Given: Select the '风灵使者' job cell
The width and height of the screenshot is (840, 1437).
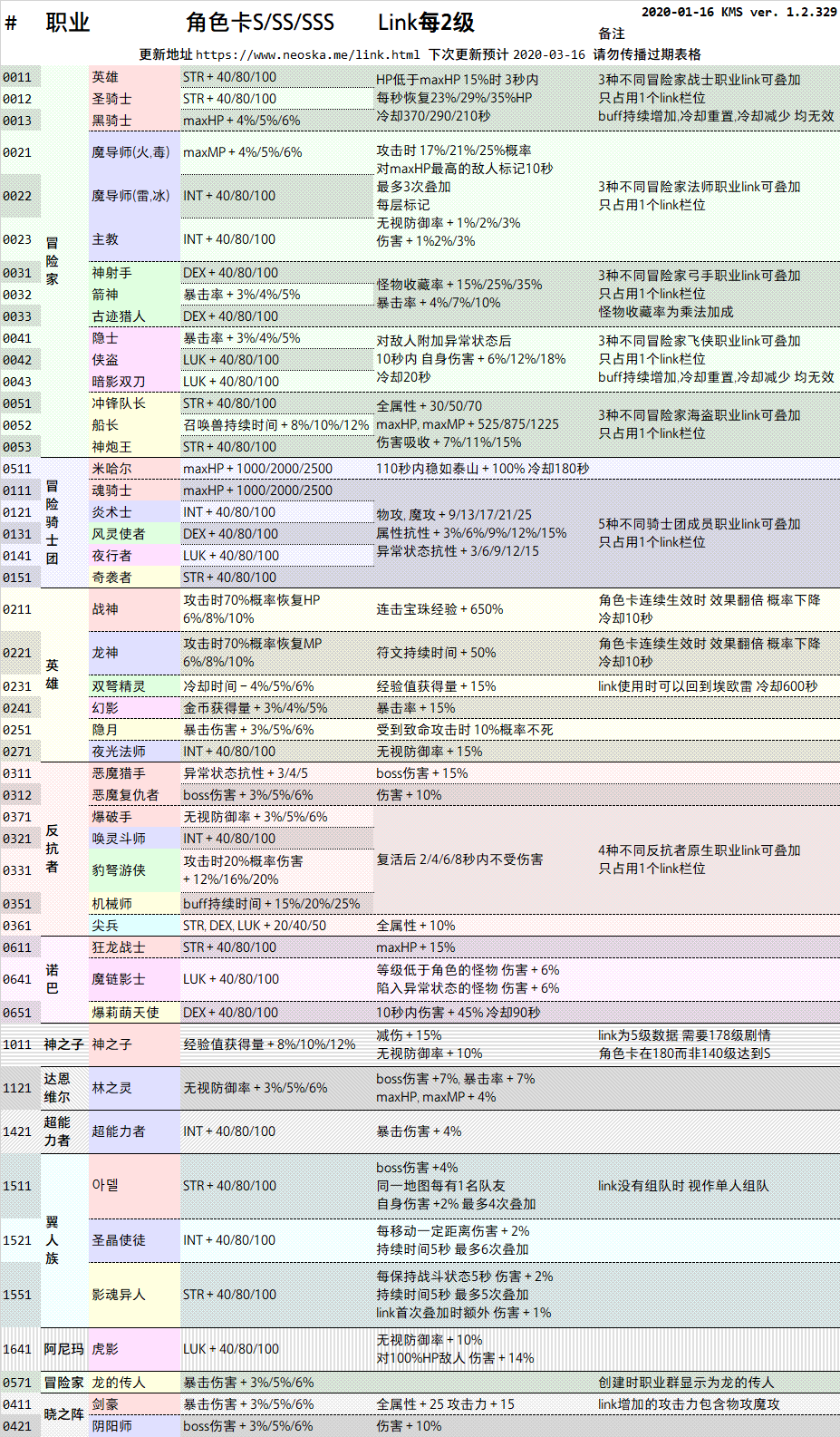Looking at the screenshot, I should (x=134, y=534).
